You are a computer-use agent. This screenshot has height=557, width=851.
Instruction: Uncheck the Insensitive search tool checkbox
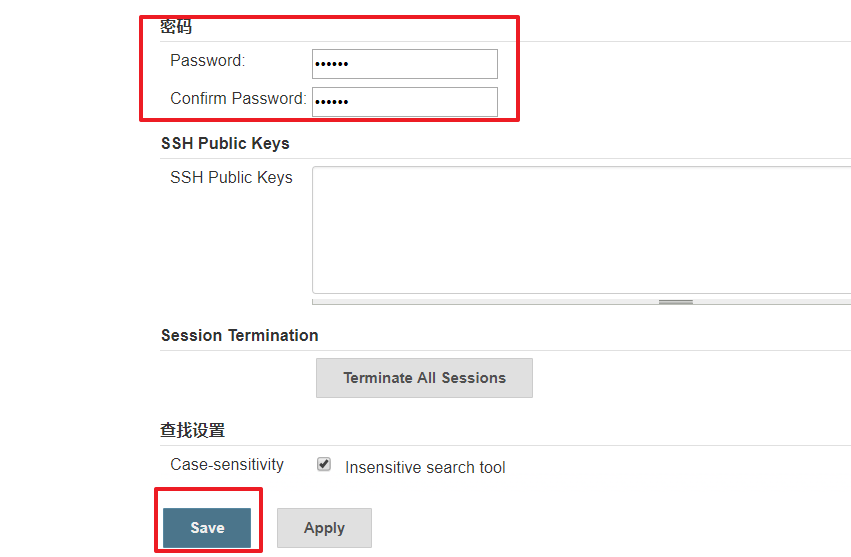click(x=324, y=464)
